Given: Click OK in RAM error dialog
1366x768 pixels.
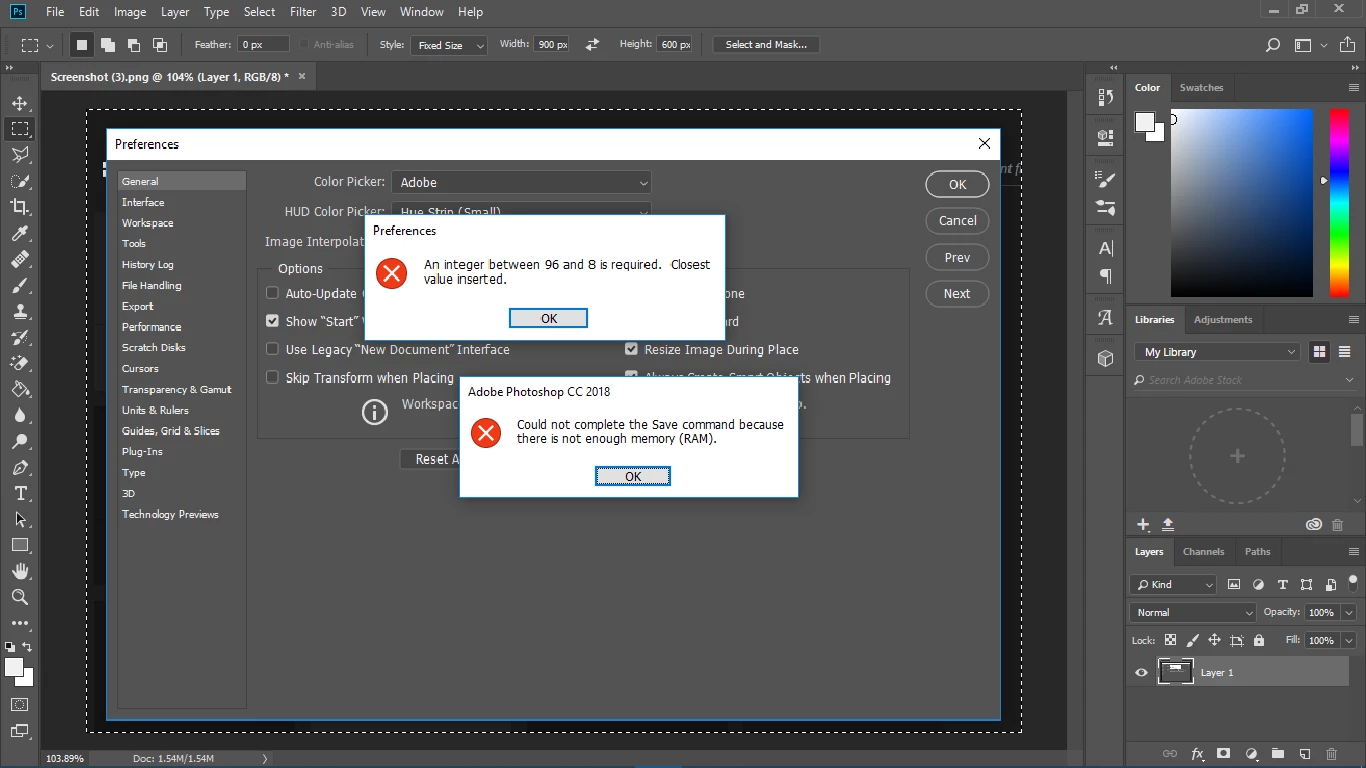Looking at the screenshot, I should click(x=633, y=476).
